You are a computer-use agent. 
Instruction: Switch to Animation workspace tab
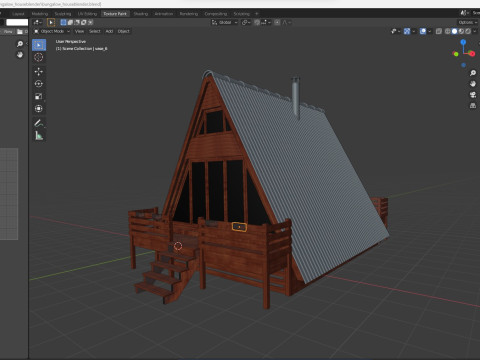[164, 14]
